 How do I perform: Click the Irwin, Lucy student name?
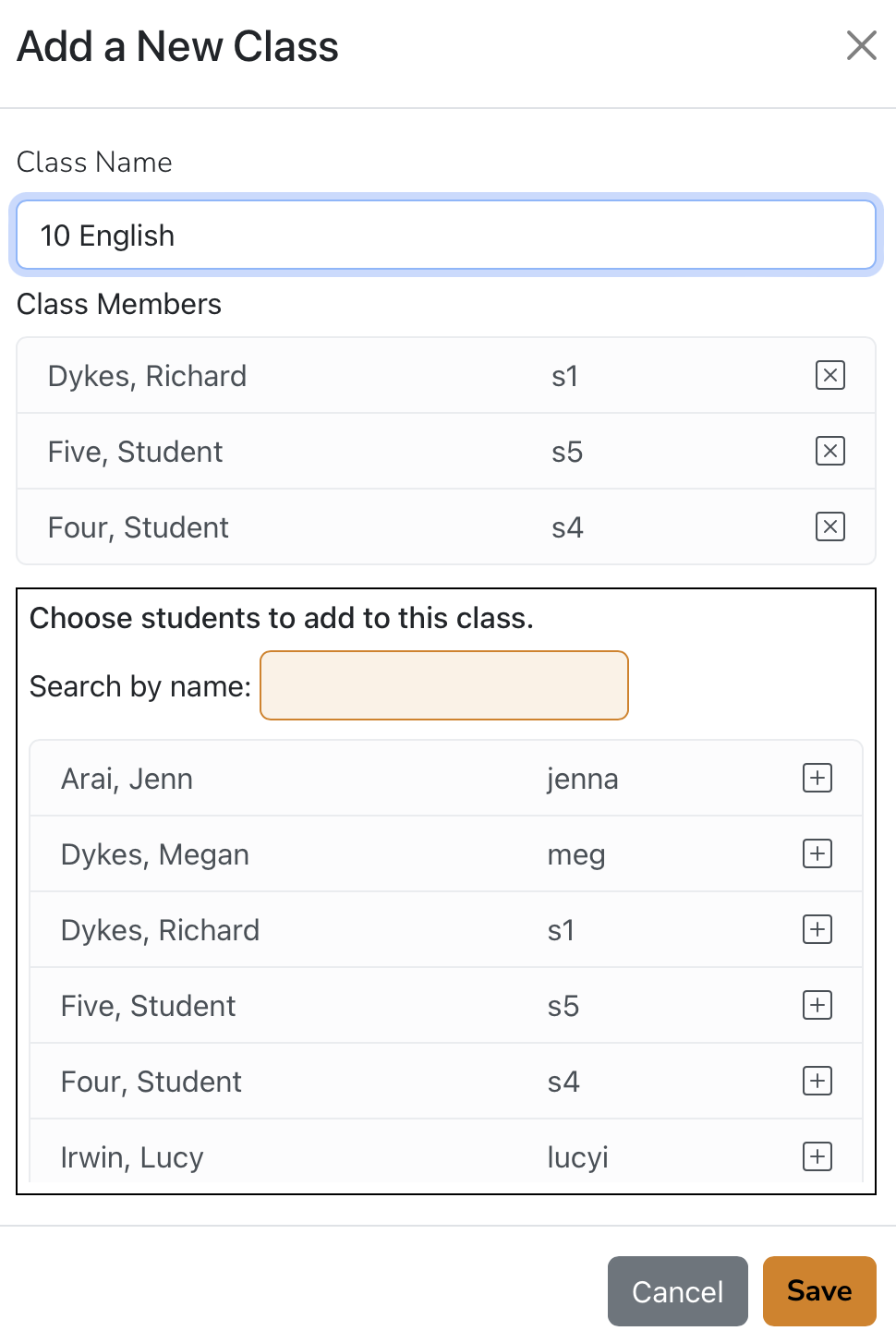coord(132,1157)
